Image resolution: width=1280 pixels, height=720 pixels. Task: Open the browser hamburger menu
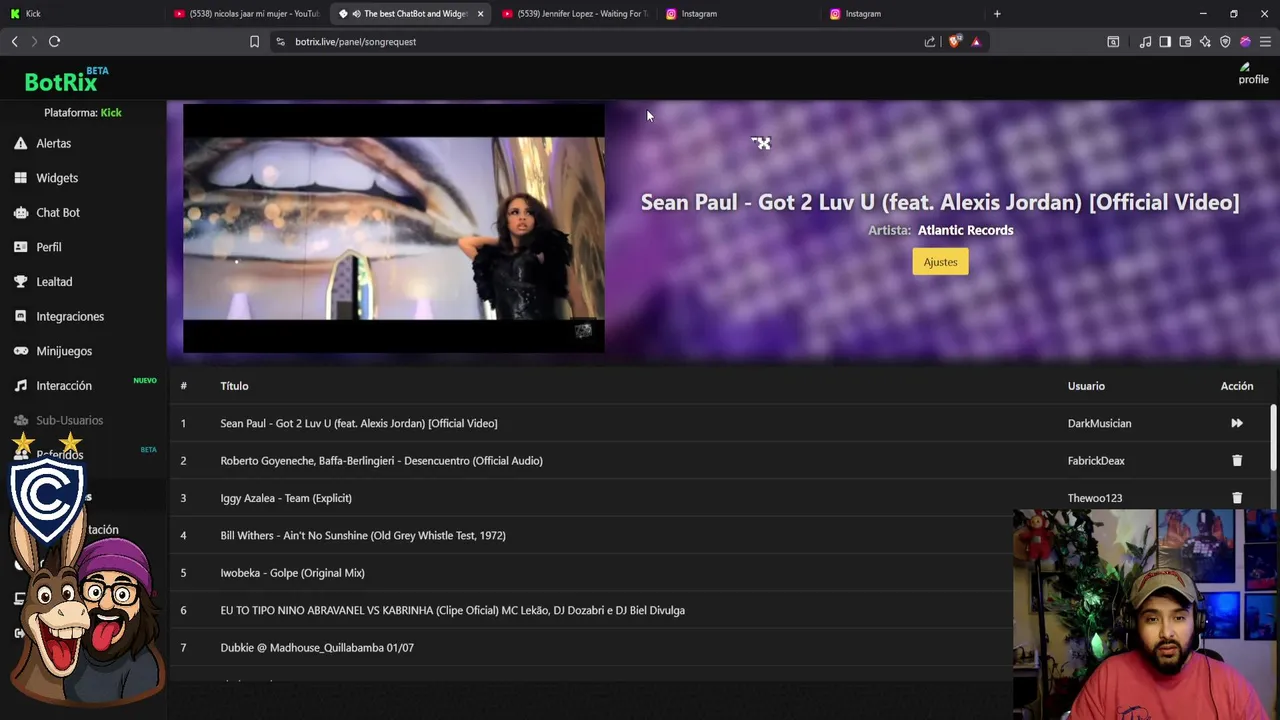click(1265, 42)
